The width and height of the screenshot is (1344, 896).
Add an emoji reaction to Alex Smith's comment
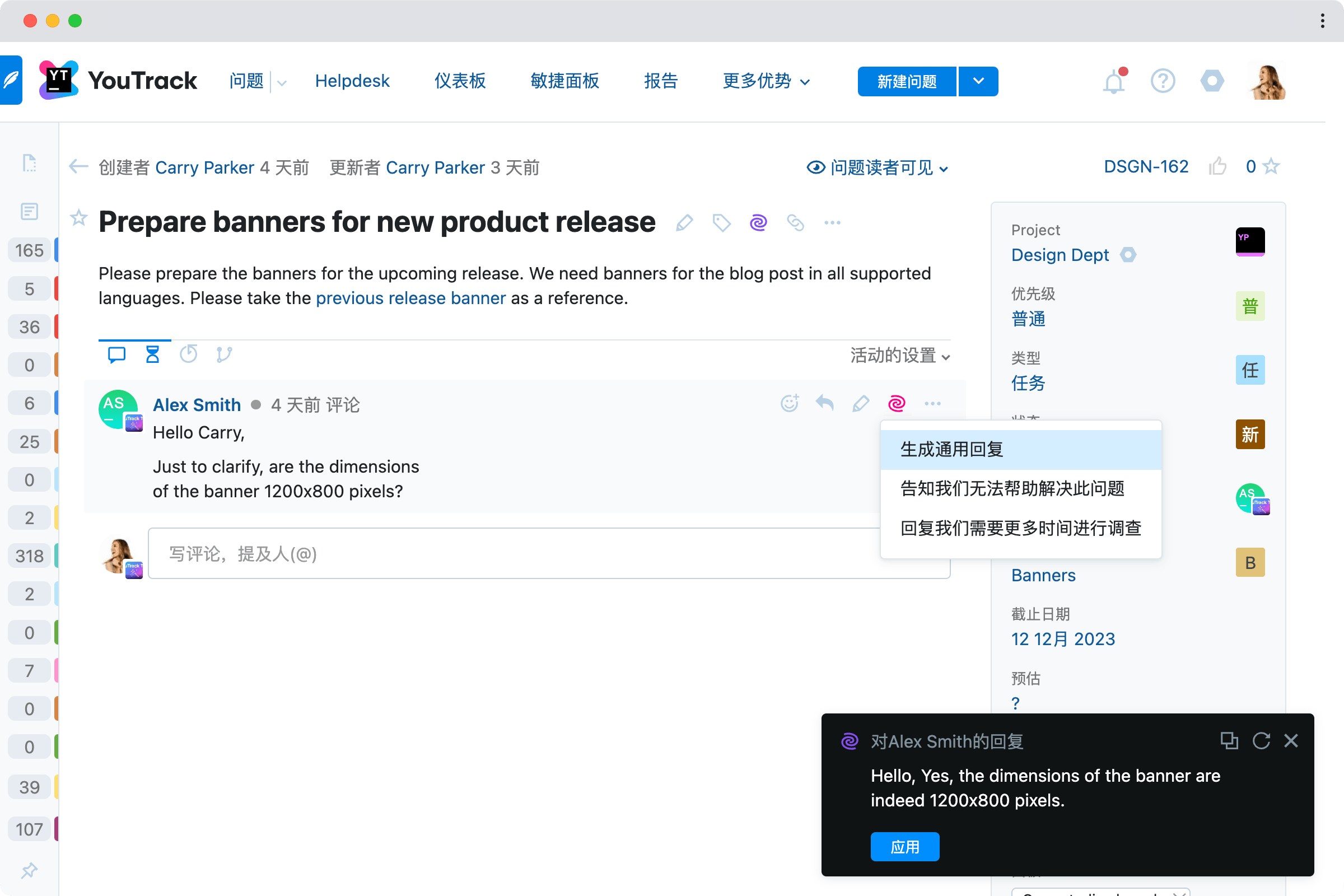(789, 403)
